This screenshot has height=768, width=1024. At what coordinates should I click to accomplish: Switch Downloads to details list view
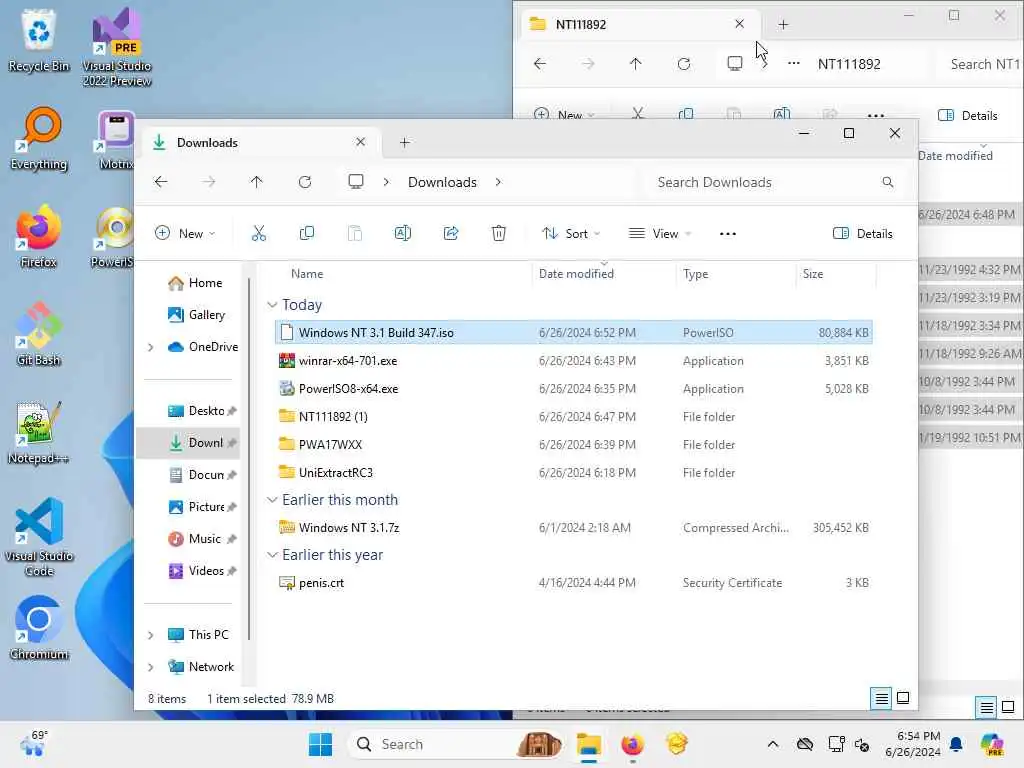(x=882, y=699)
